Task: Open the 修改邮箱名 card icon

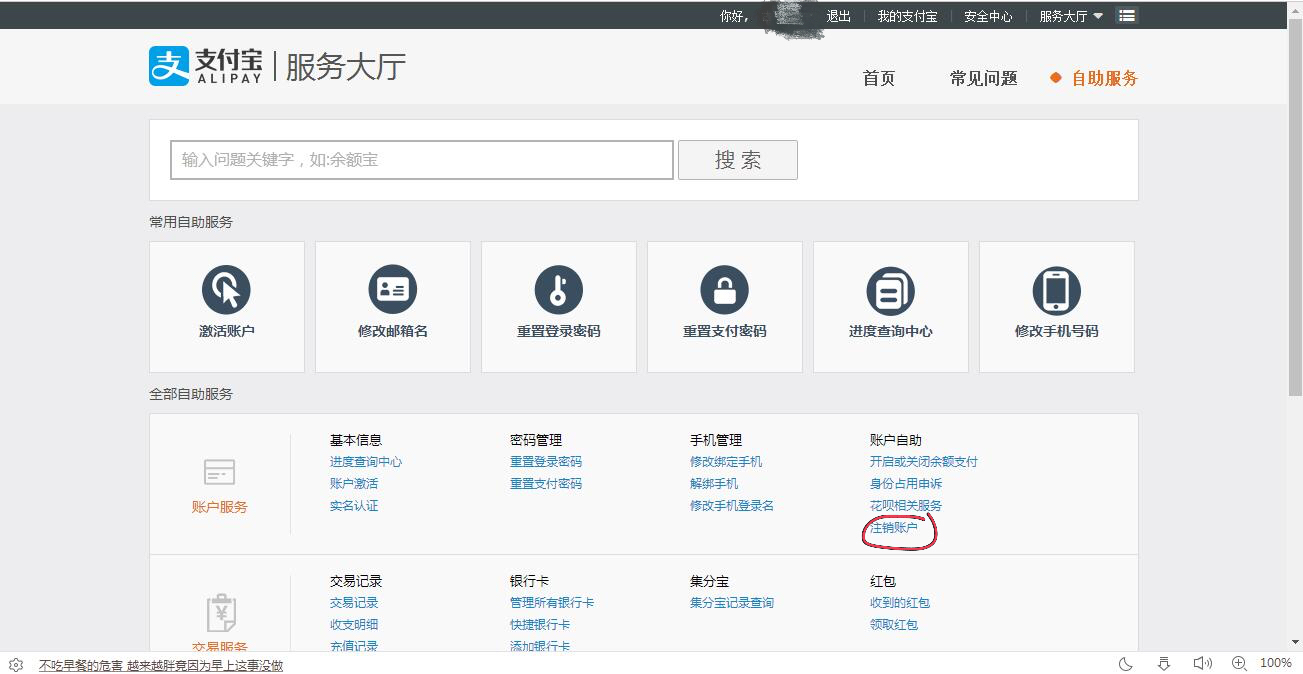Action: [x=392, y=290]
